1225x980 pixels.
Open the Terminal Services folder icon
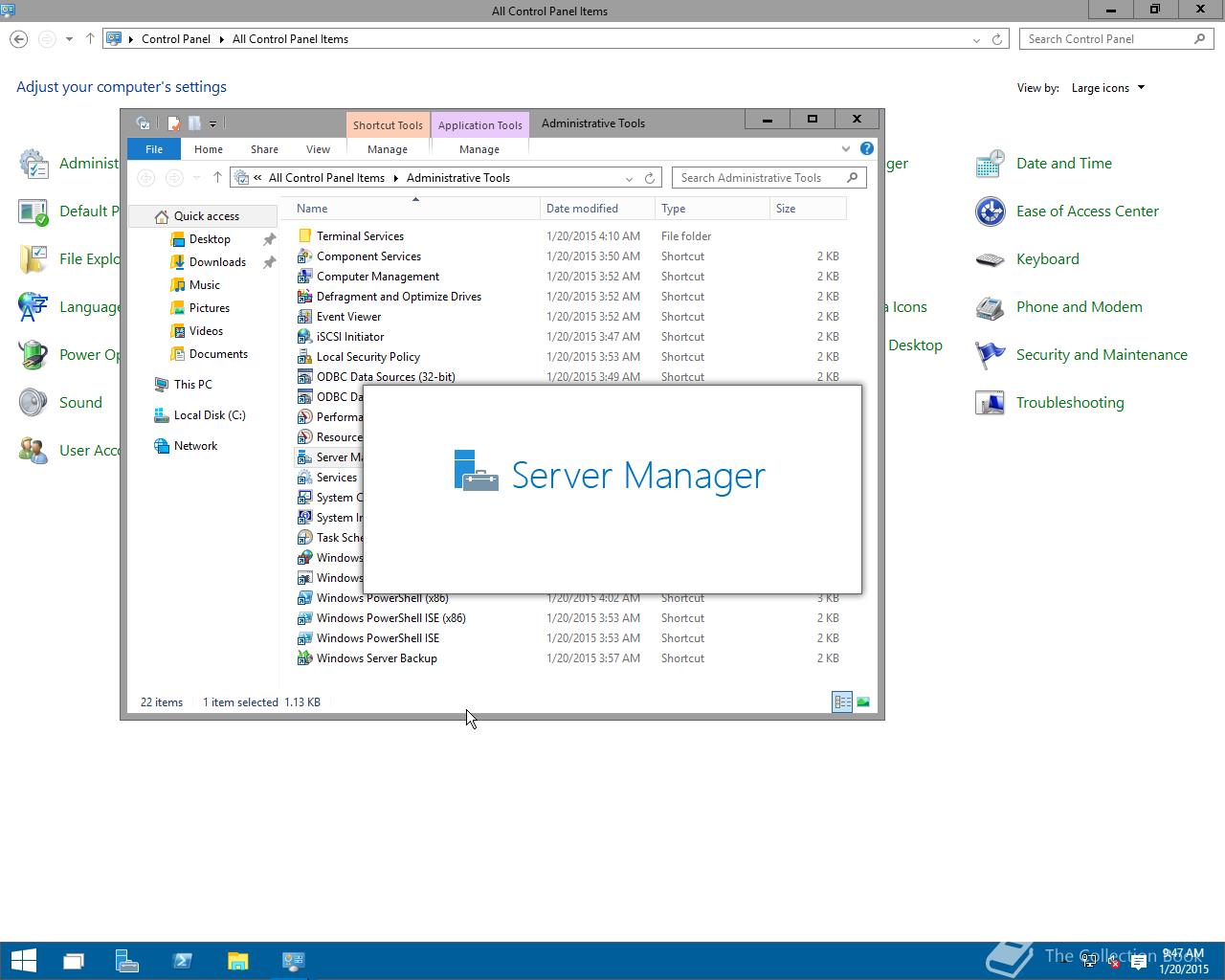304,235
